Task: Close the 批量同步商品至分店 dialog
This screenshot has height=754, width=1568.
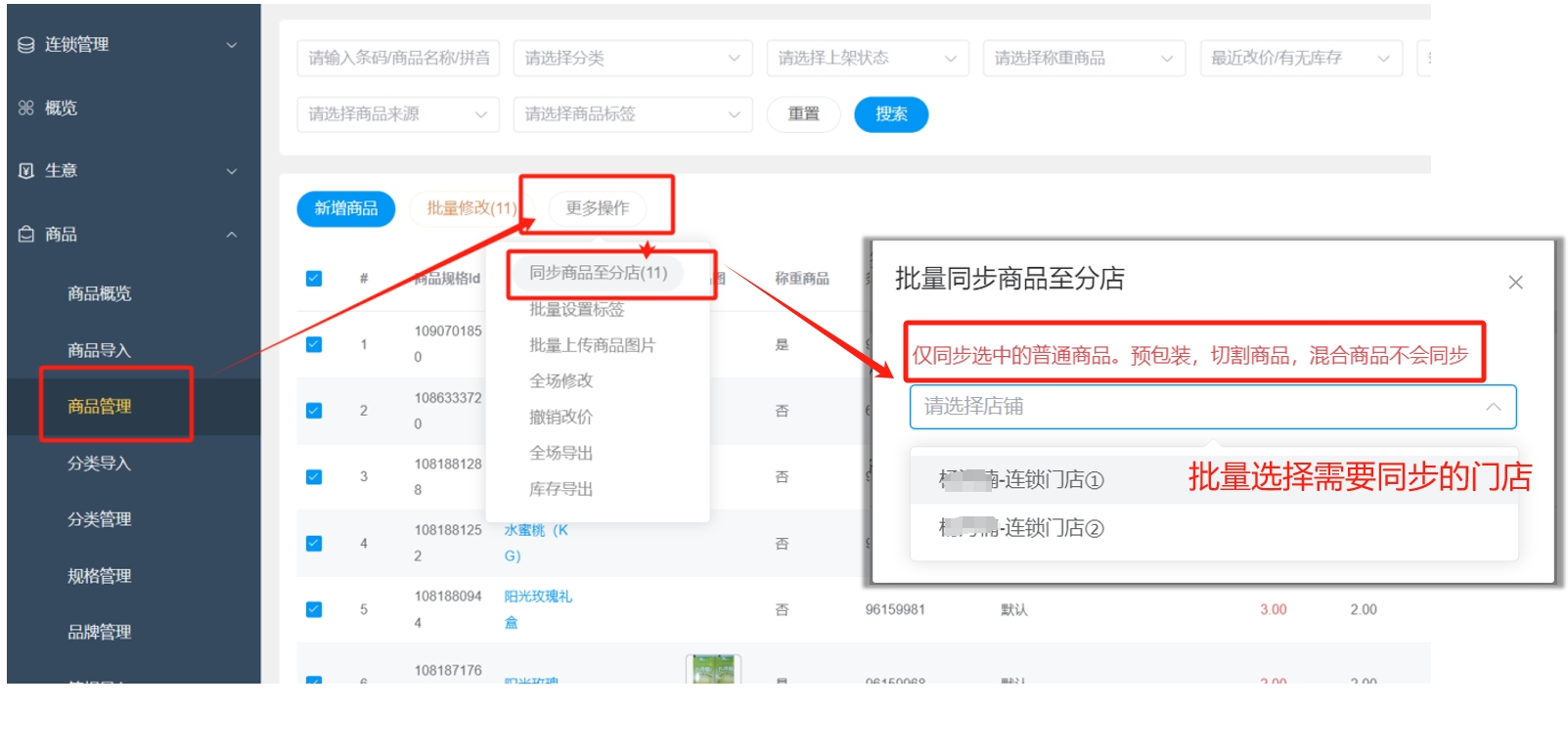Action: 1515,283
